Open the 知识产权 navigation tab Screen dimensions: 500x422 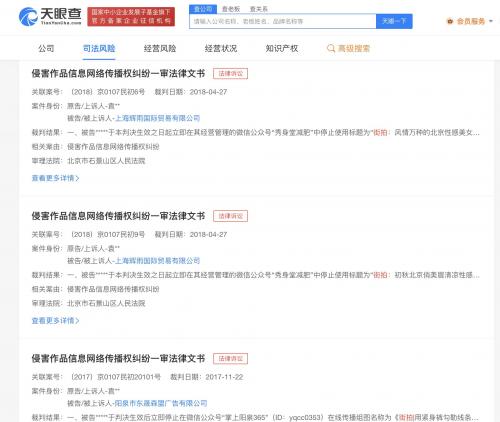click(x=282, y=48)
